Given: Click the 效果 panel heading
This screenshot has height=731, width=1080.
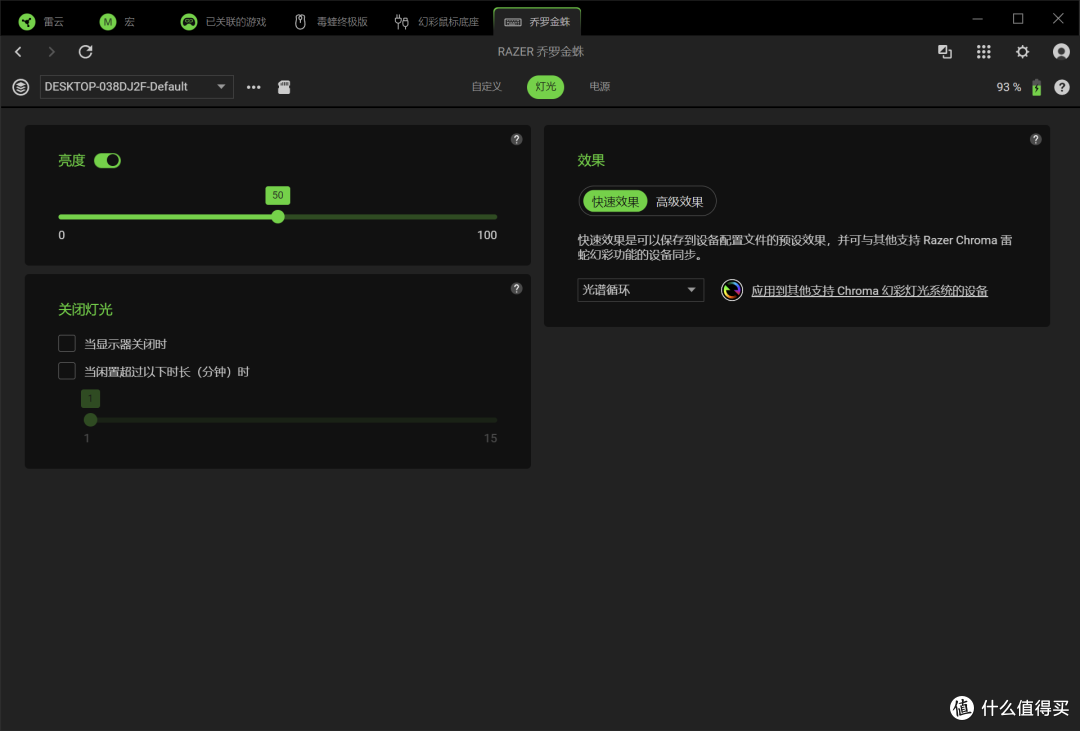Looking at the screenshot, I should coord(591,161).
